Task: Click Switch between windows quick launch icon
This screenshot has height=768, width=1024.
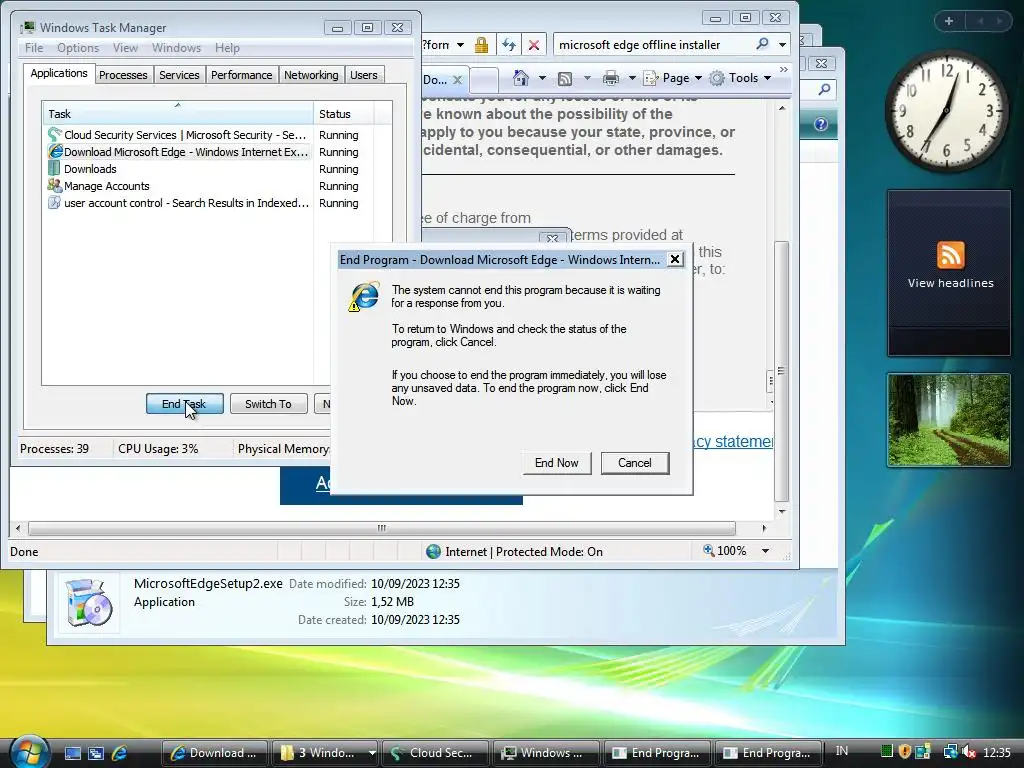Action: click(x=96, y=753)
